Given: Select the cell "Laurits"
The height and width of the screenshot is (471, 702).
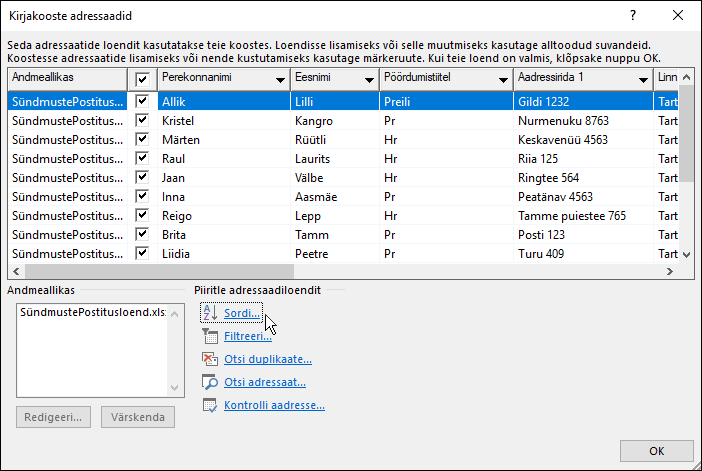Looking at the screenshot, I should tap(335, 158).
